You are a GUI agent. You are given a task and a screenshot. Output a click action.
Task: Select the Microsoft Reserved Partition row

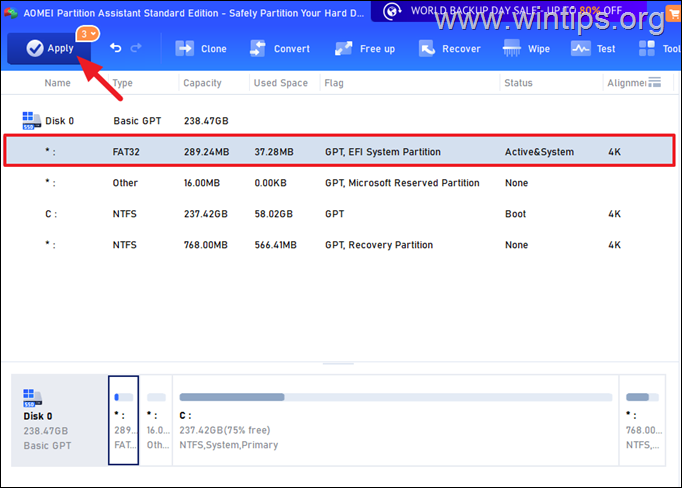point(340,183)
